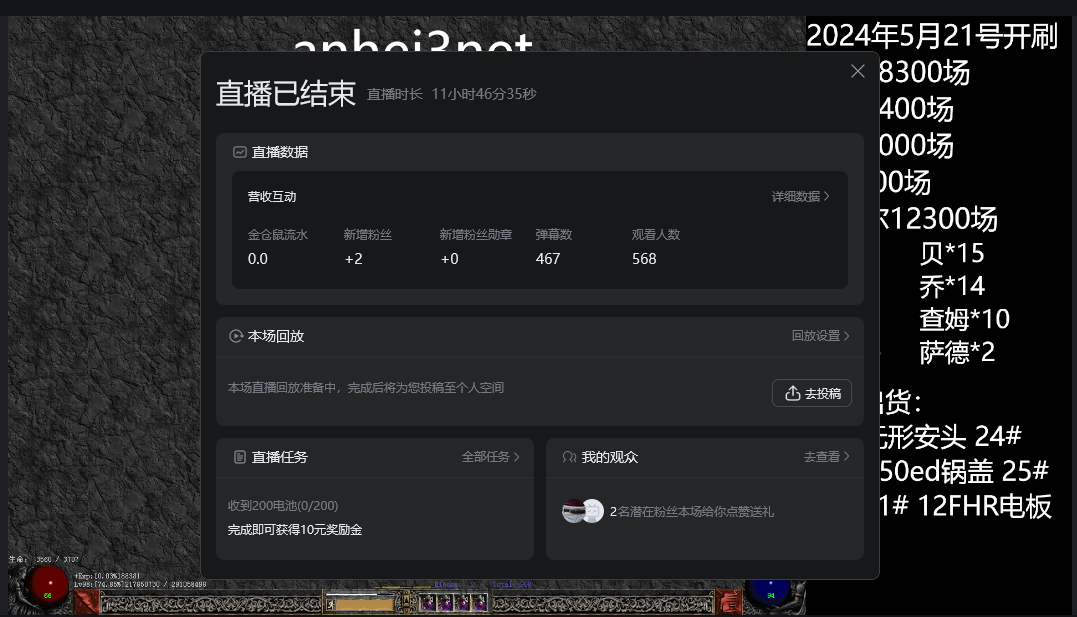Click the 弹幕数 value 467
The height and width of the screenshot is (617, 1077).
548,259
